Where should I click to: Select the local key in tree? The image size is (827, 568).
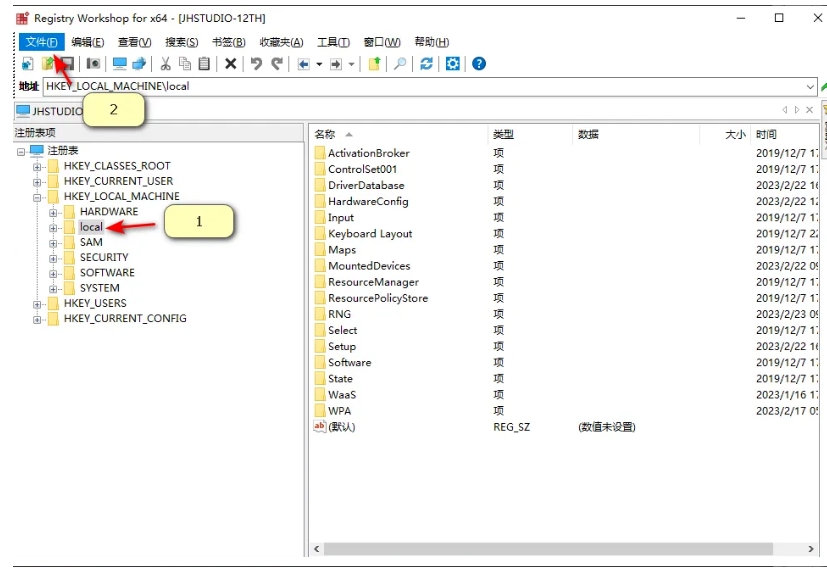tap(91, 227)
